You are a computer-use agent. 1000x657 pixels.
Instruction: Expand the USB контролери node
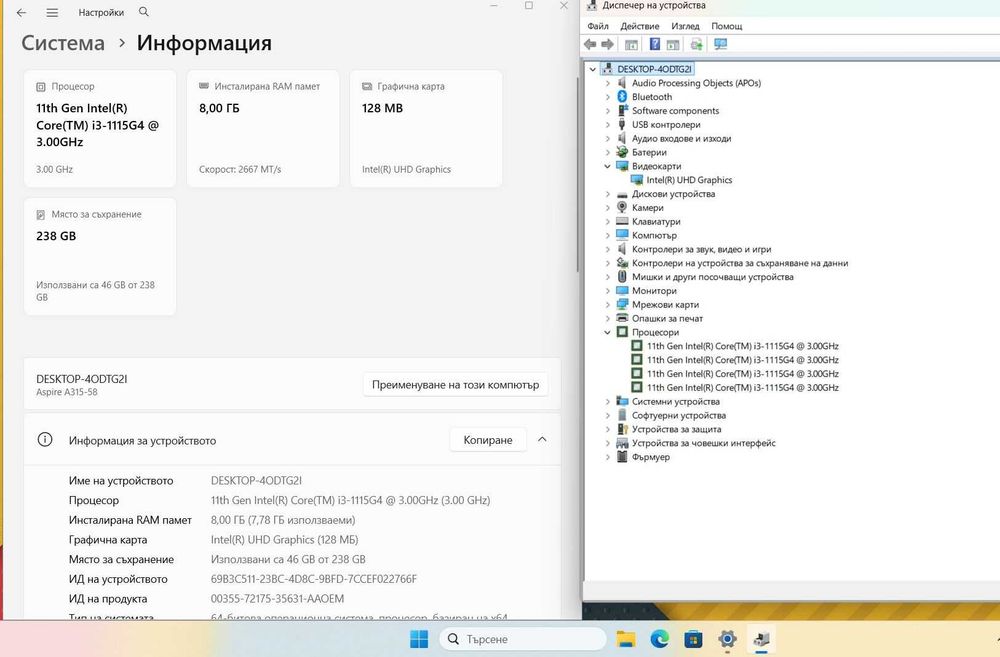pos(608,124)
